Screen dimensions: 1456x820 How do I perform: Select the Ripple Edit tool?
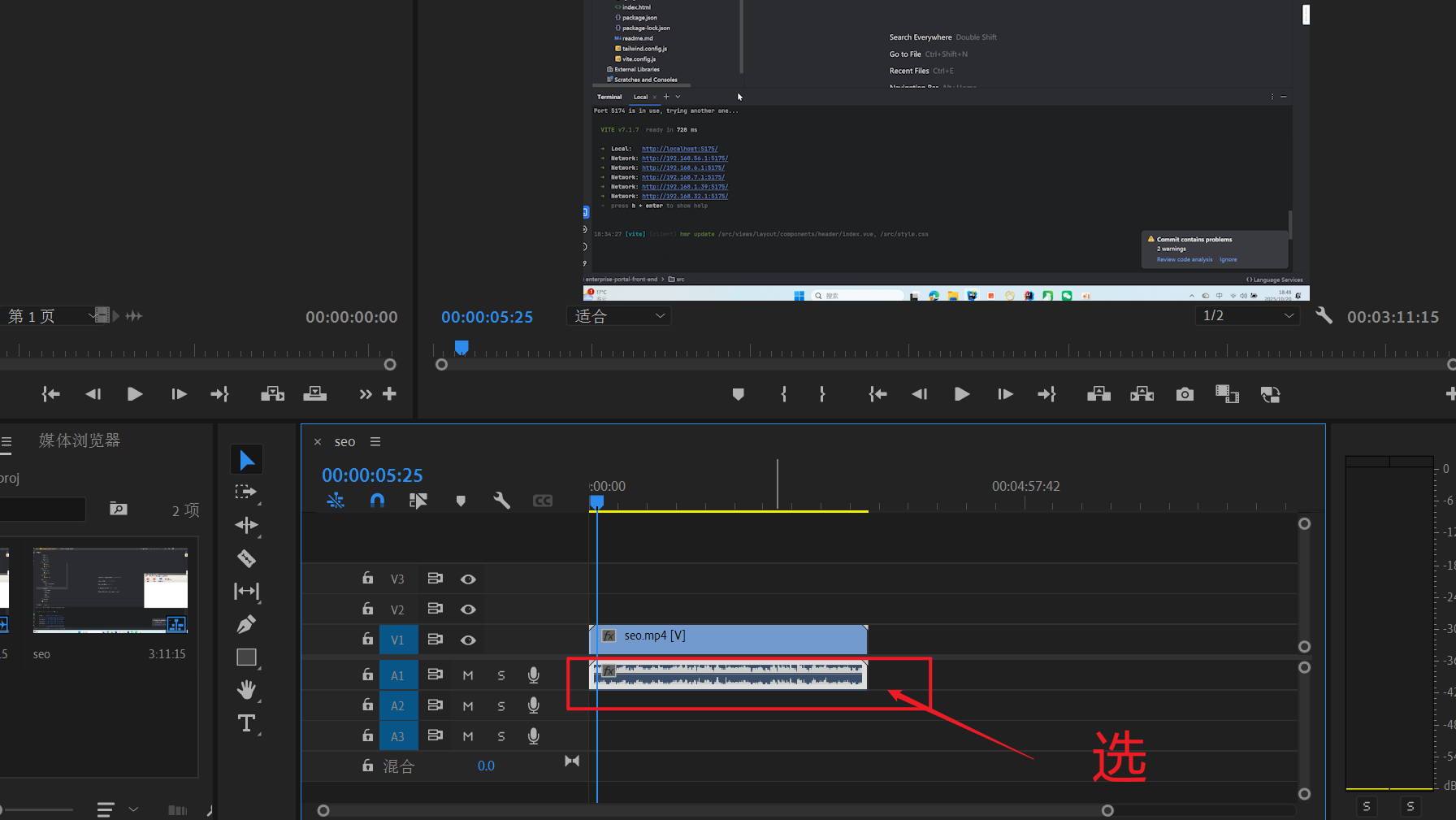246,525
